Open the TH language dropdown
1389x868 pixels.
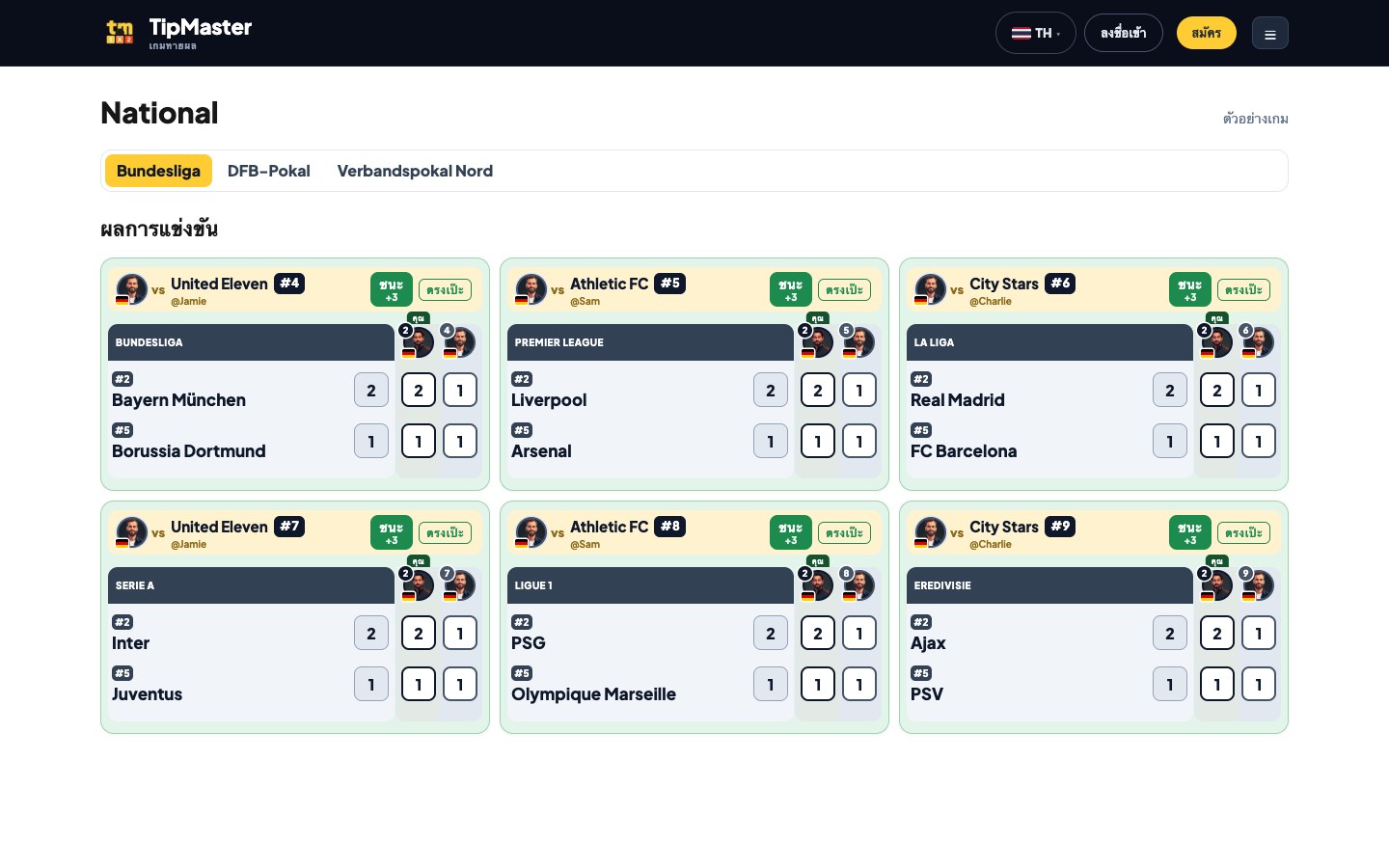point(1035,33)
